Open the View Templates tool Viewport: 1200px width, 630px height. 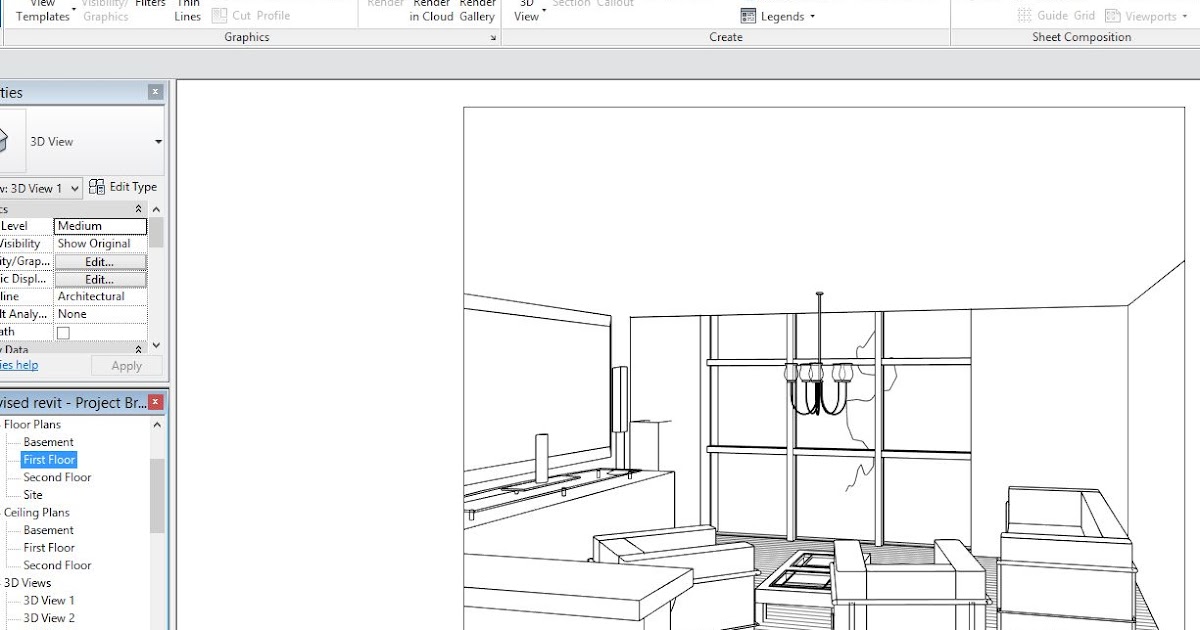click(41, 10)
